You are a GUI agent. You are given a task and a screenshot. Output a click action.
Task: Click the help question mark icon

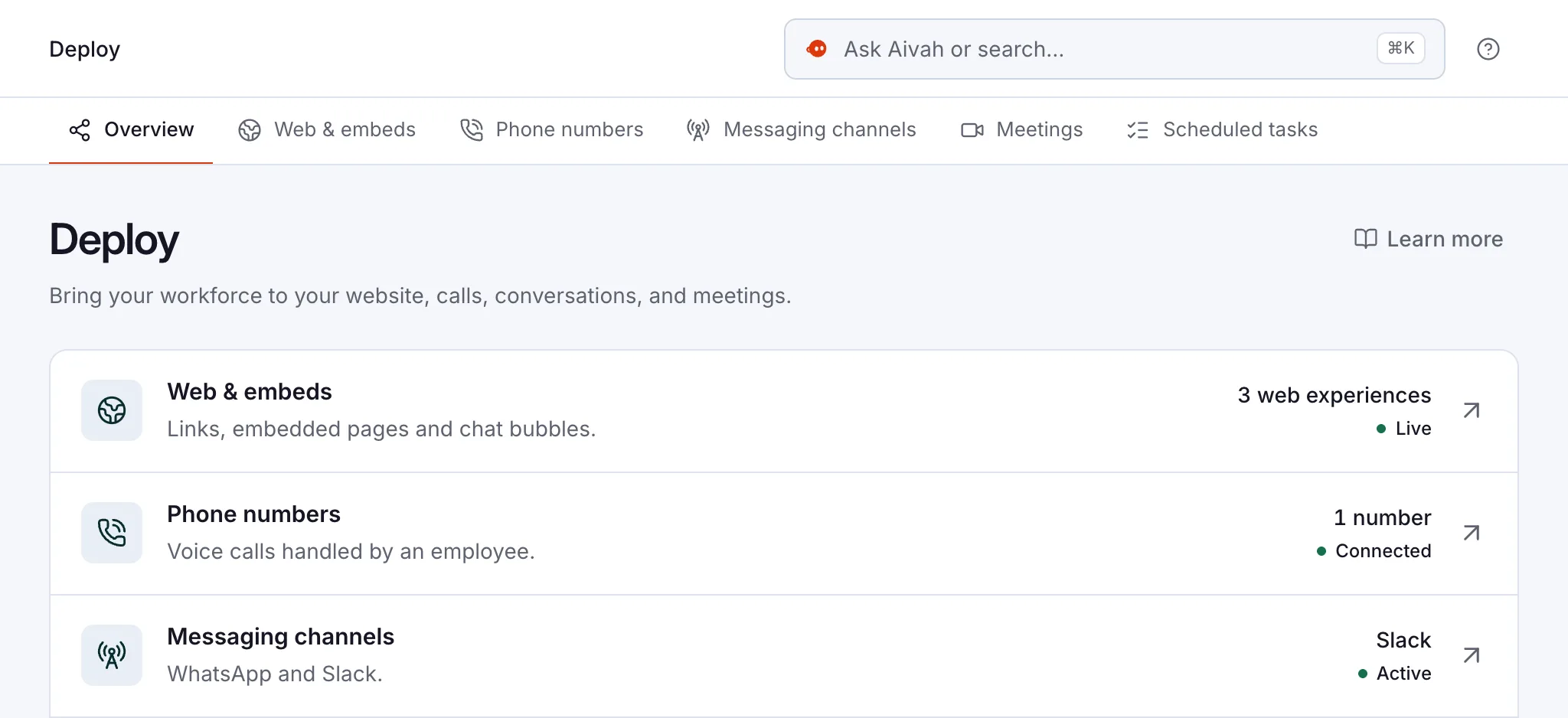click(x=1488, y=49)
